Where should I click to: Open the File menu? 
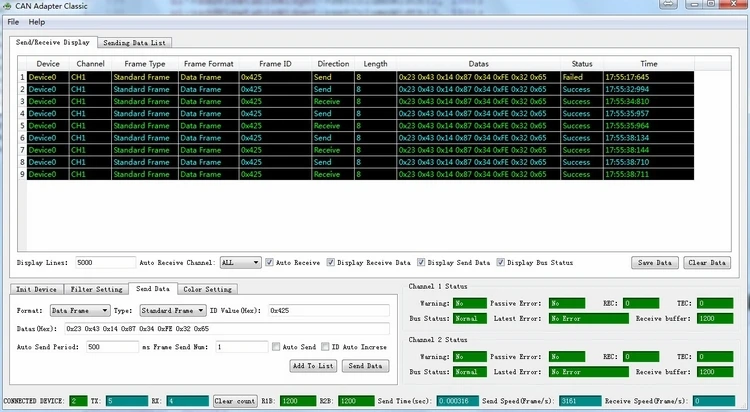[13, 22]
